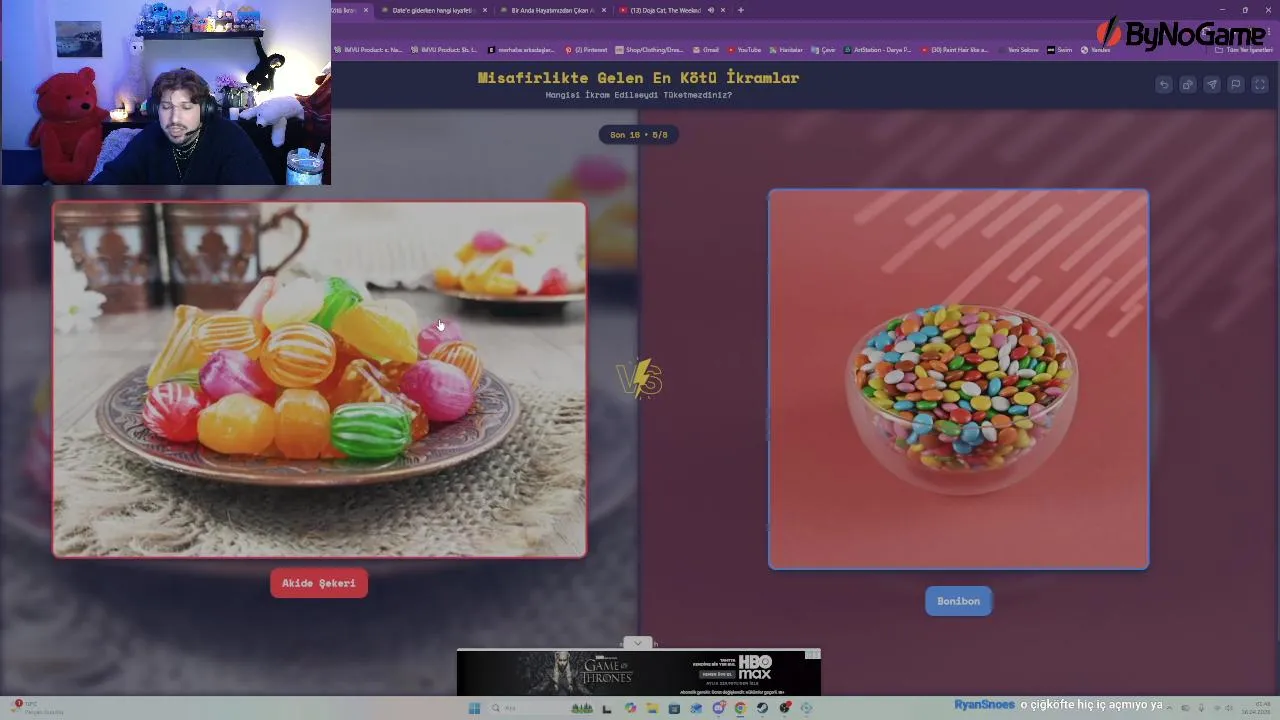Open the Haritalar bookmark

[x=786, y=50]
